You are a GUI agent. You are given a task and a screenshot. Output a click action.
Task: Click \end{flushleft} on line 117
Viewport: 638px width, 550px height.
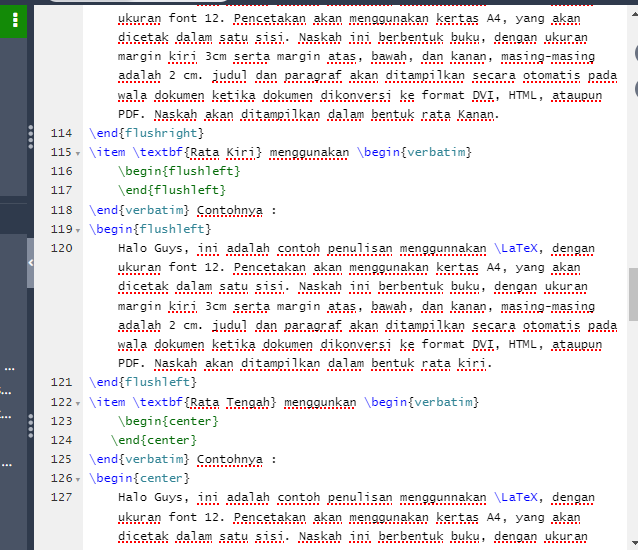click(x=172, y=190)
